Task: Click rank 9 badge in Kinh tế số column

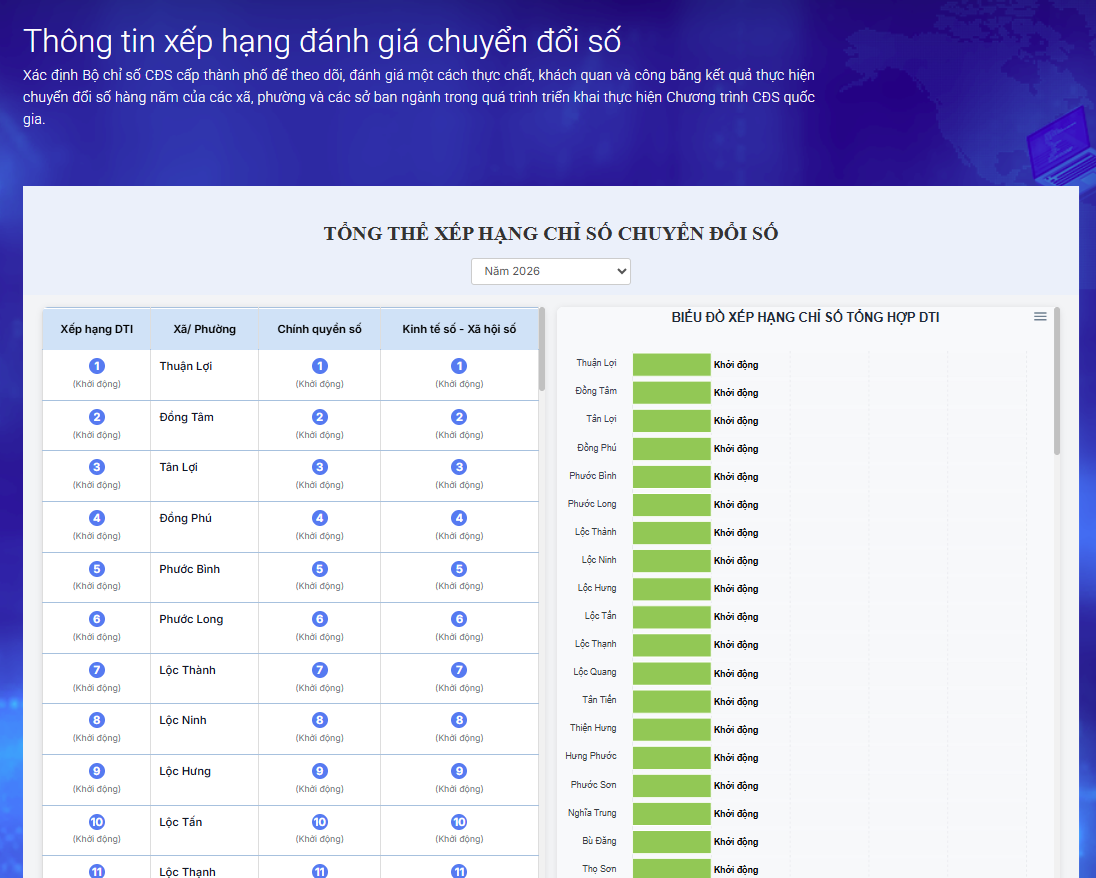Action: click(459, 771)
